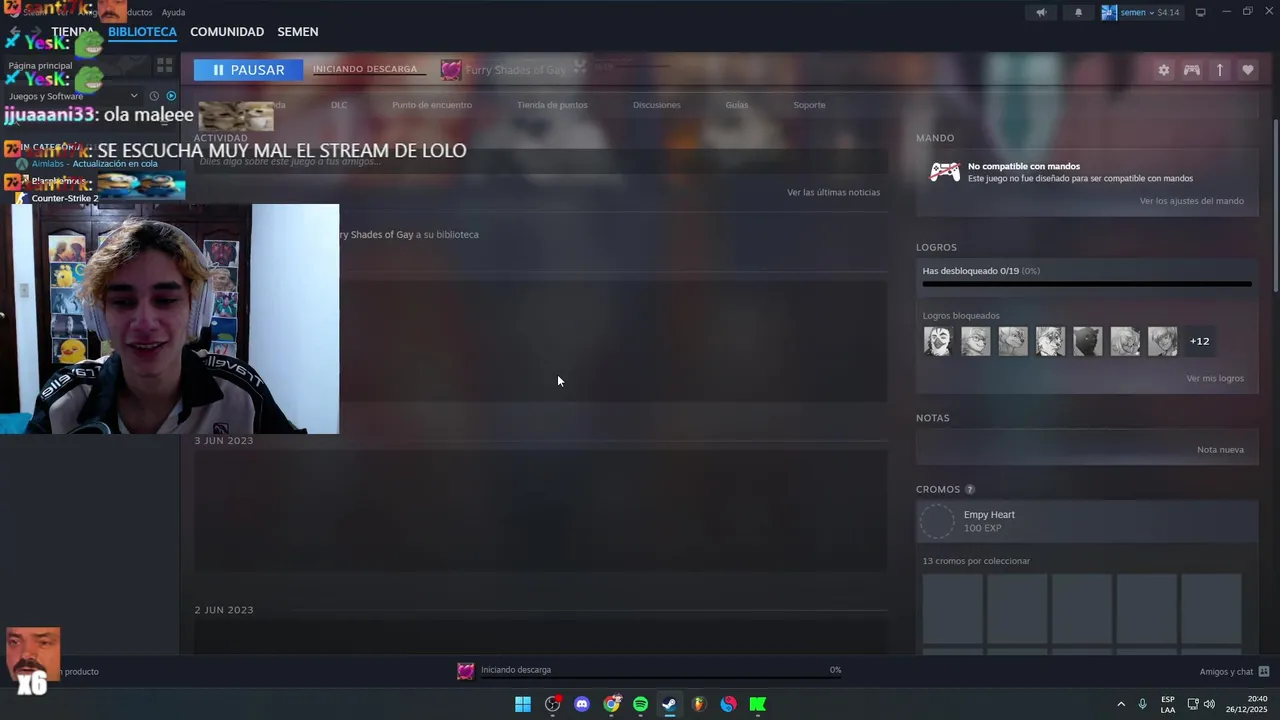Open the Discusiones tab

pyautogui.click(x=657, y=105)
